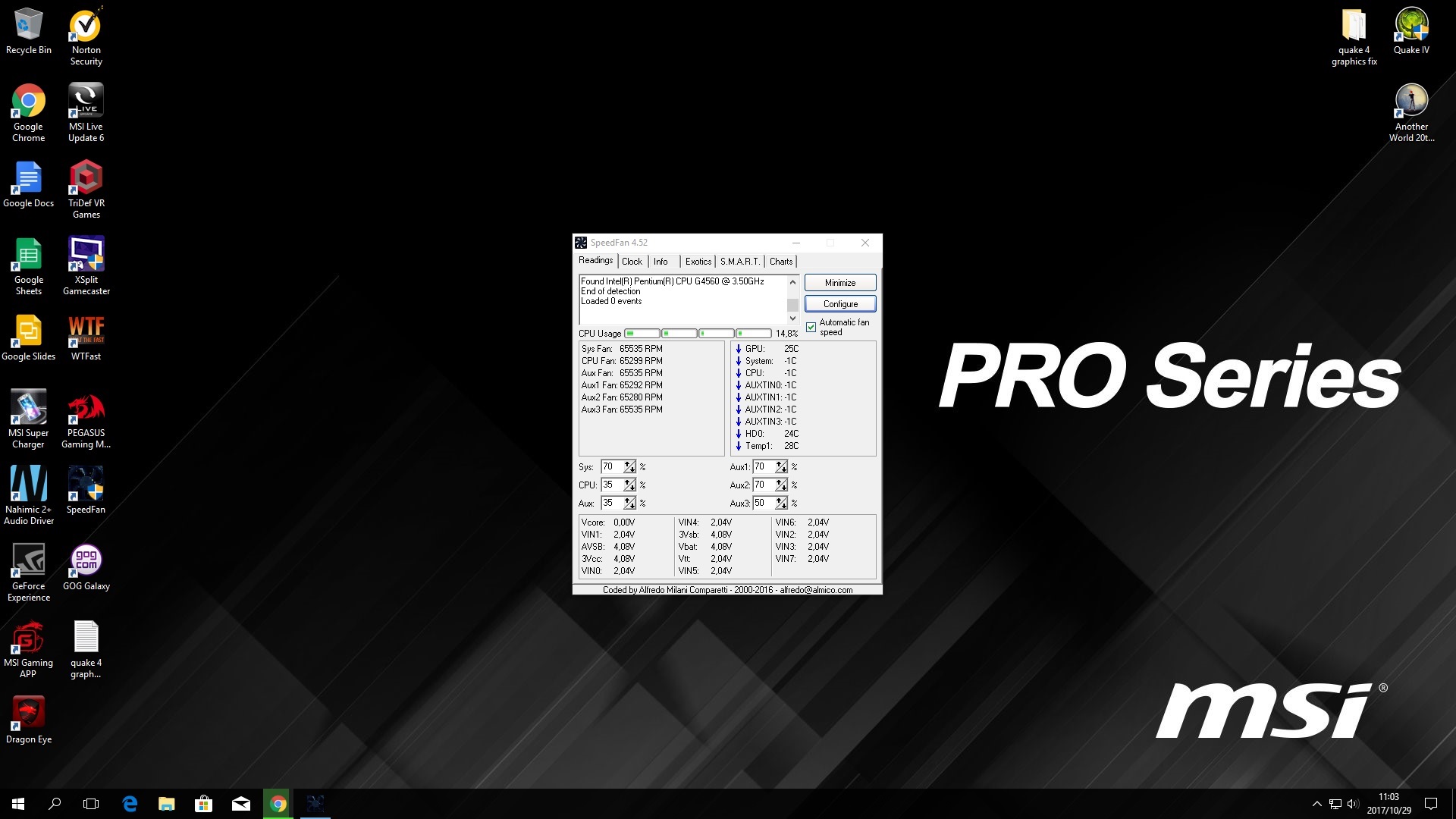Launch GOG Galaxy desktop shortcut
Screen dimensions: 1456x819
tap(86, 567)
